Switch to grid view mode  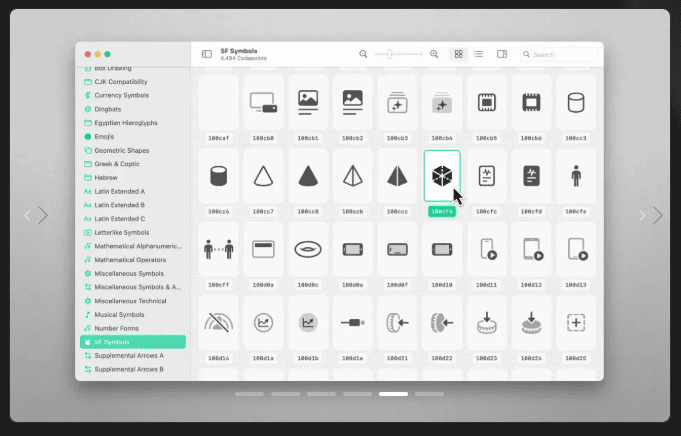[459, 54]
